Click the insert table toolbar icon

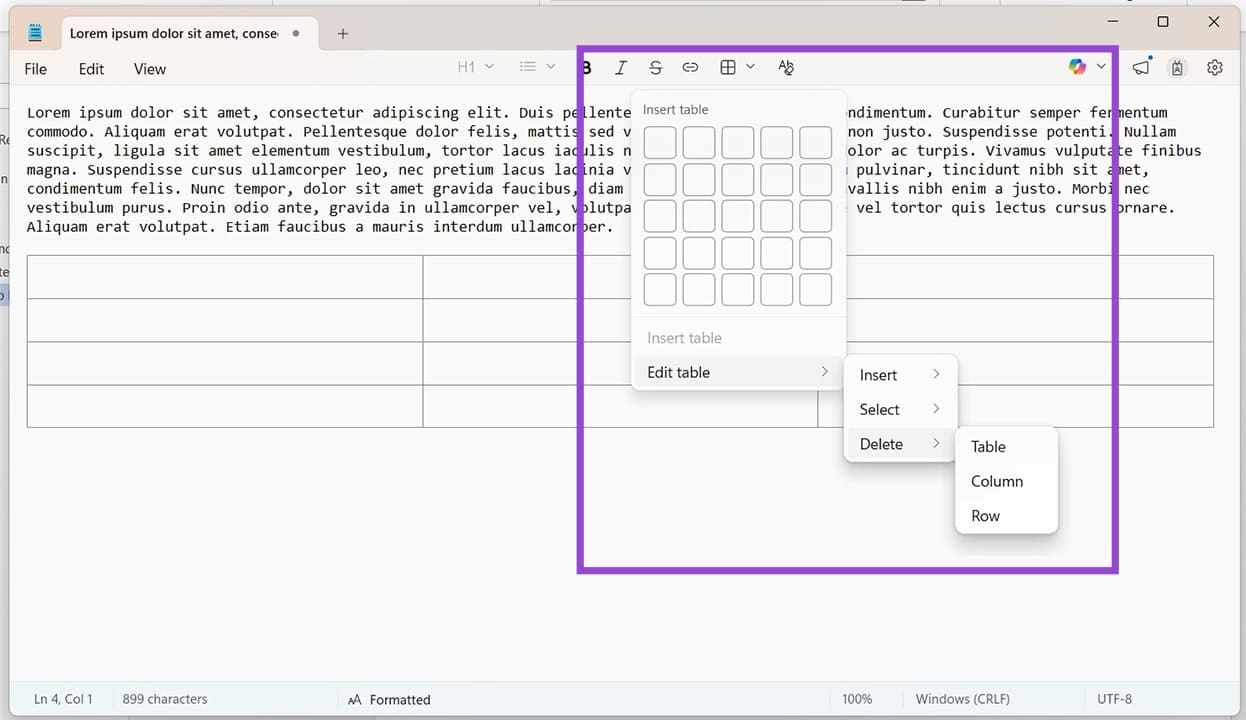point(727,67)
